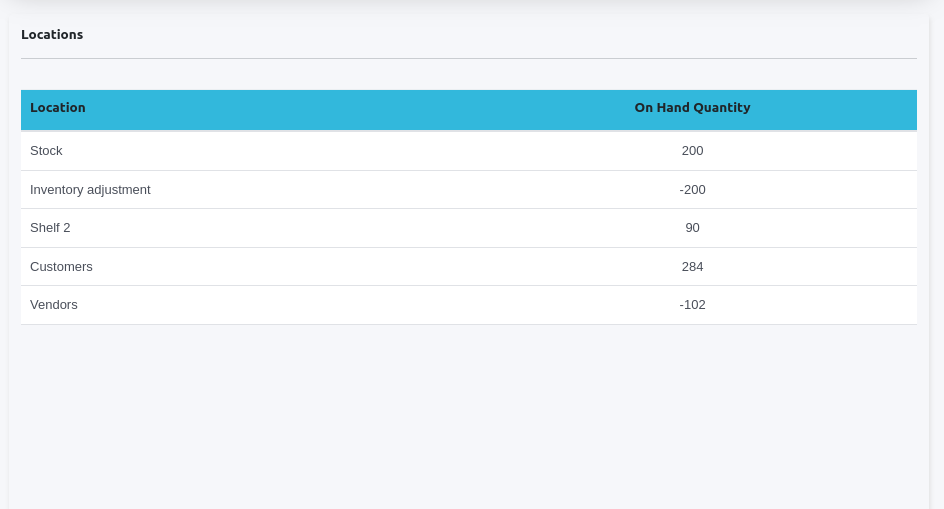Open the Stock location entry
The height and width of the screenshot is (509, 944).
click(46, 151)
